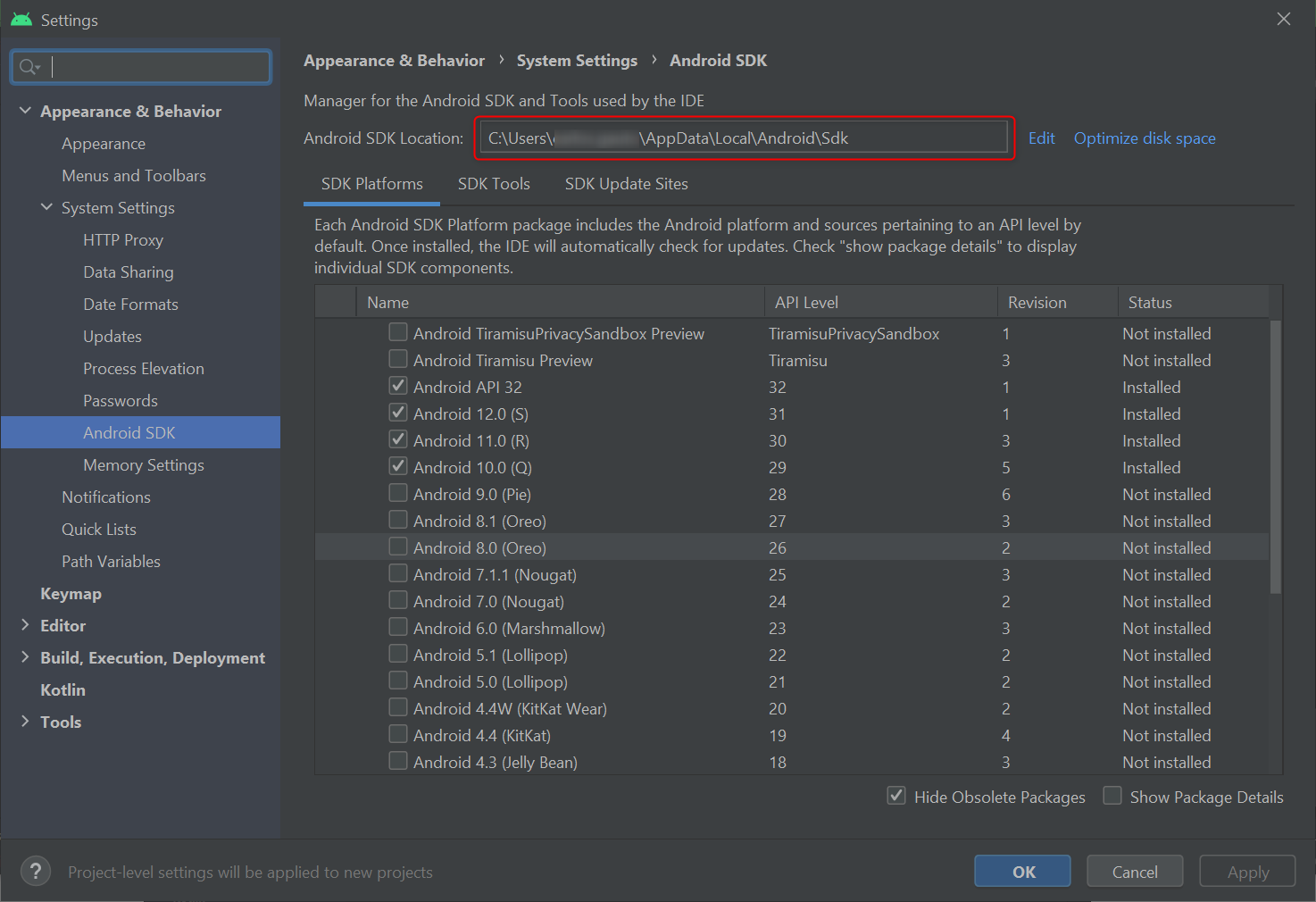Check Android 4.4W (KitKat Wear) checkbox

coord(398,707)
